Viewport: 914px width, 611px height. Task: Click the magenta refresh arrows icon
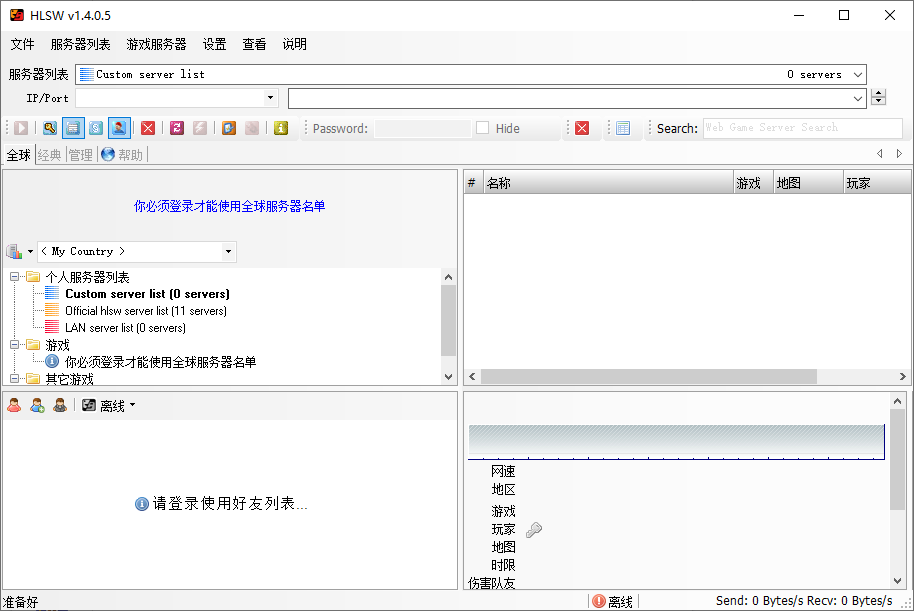point(177,128)
